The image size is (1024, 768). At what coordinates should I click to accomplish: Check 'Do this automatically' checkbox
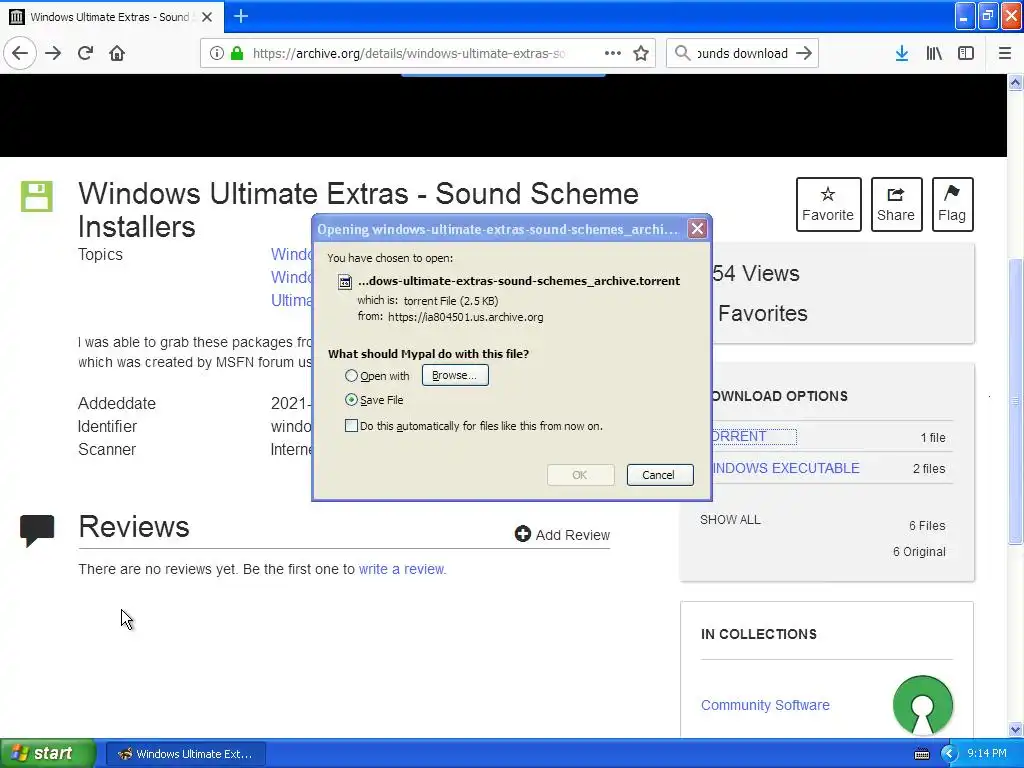(x=351, y=426)
